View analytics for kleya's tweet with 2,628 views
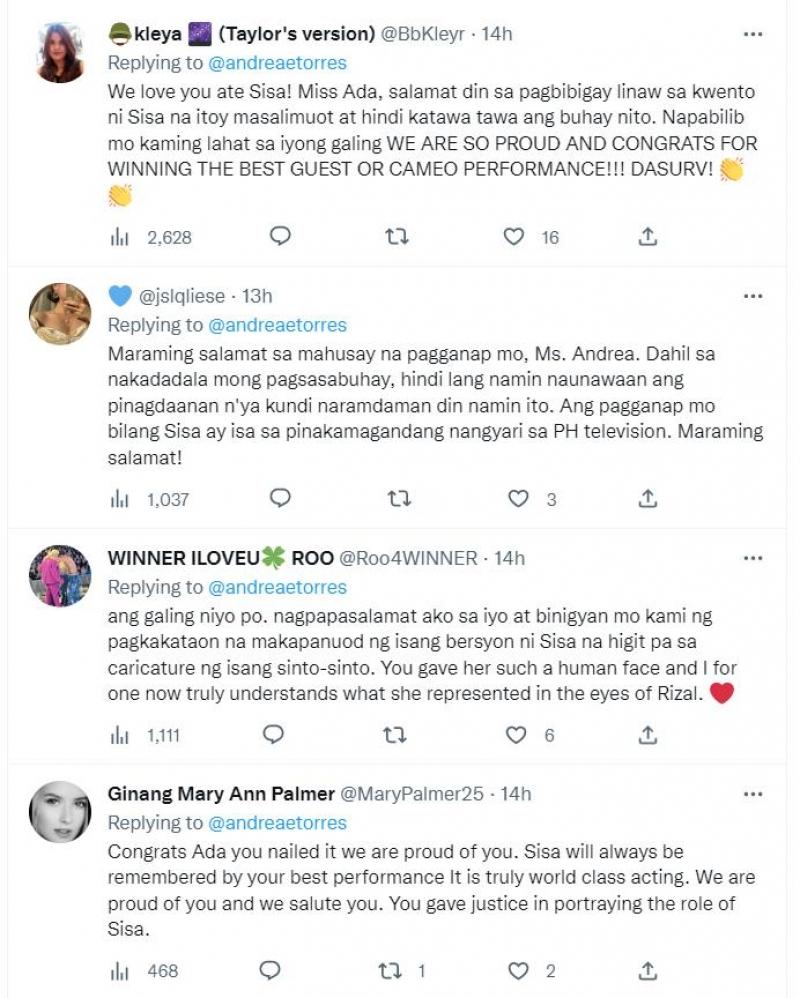Viewport: 800px width, 998px height. pyautogui.click(x=120, y=238)
